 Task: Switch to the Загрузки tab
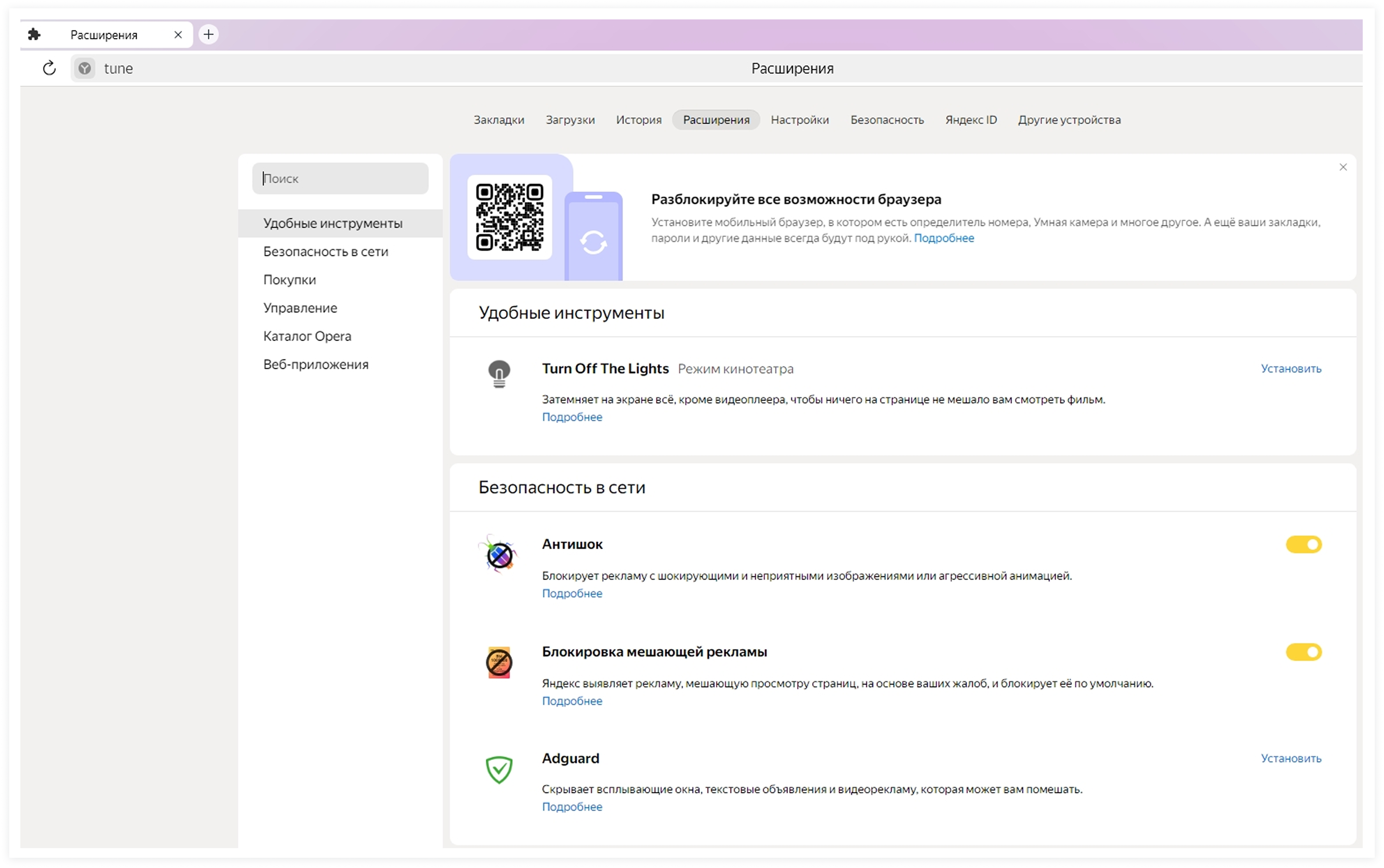570,120
